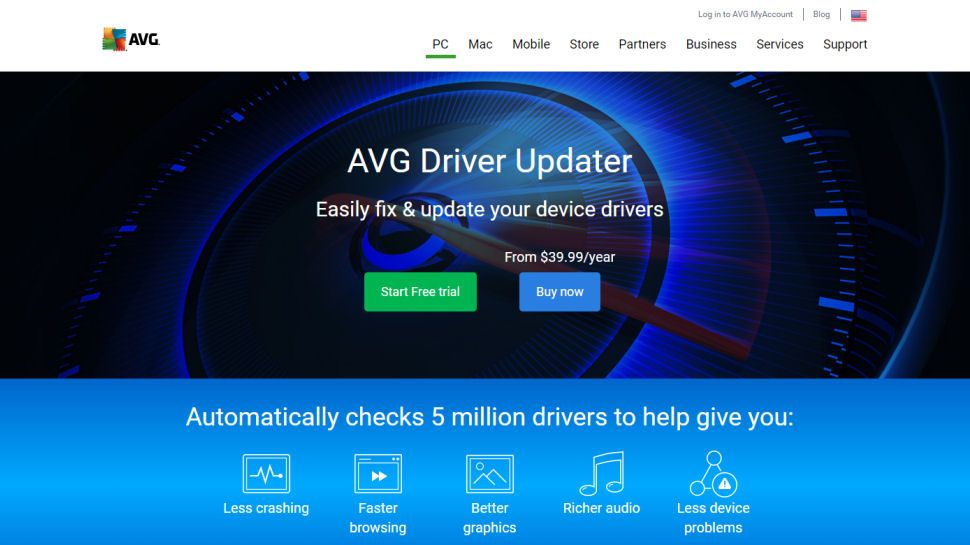Select the PC tab
The image size is (970, 545).
click(440, 45)
